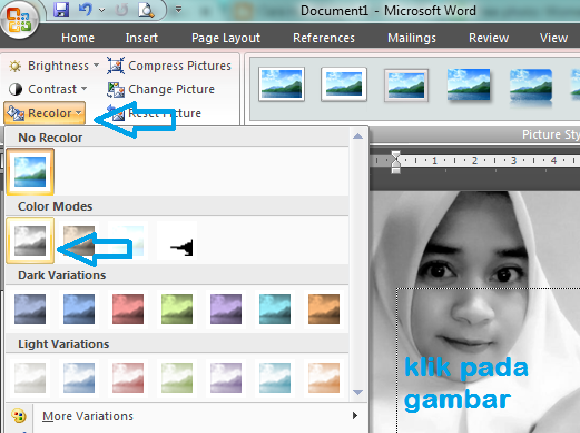Pick the green light variation
The image size is (580, 433).
tap(177, 378)
